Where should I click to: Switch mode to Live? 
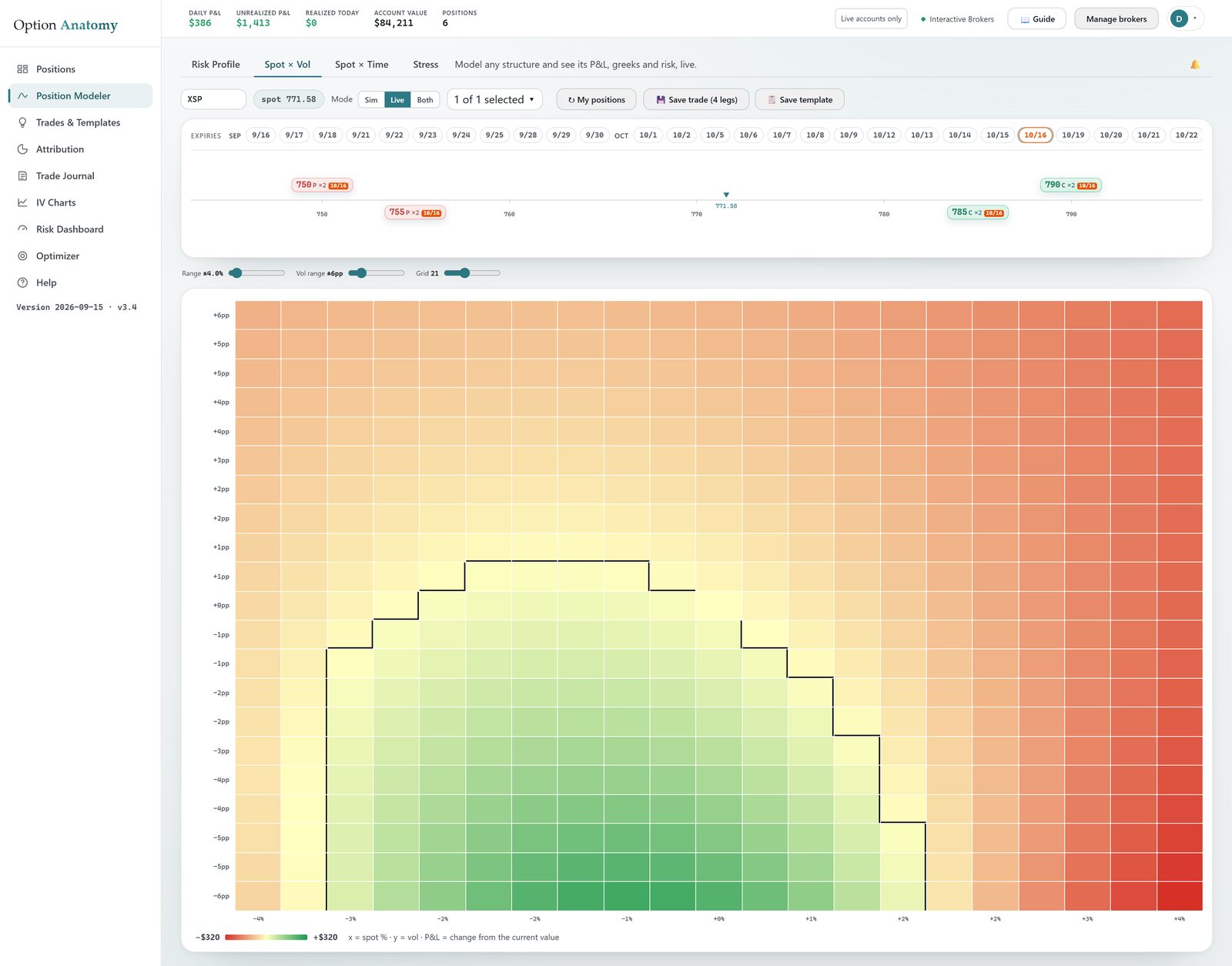[x=397, y=100]
